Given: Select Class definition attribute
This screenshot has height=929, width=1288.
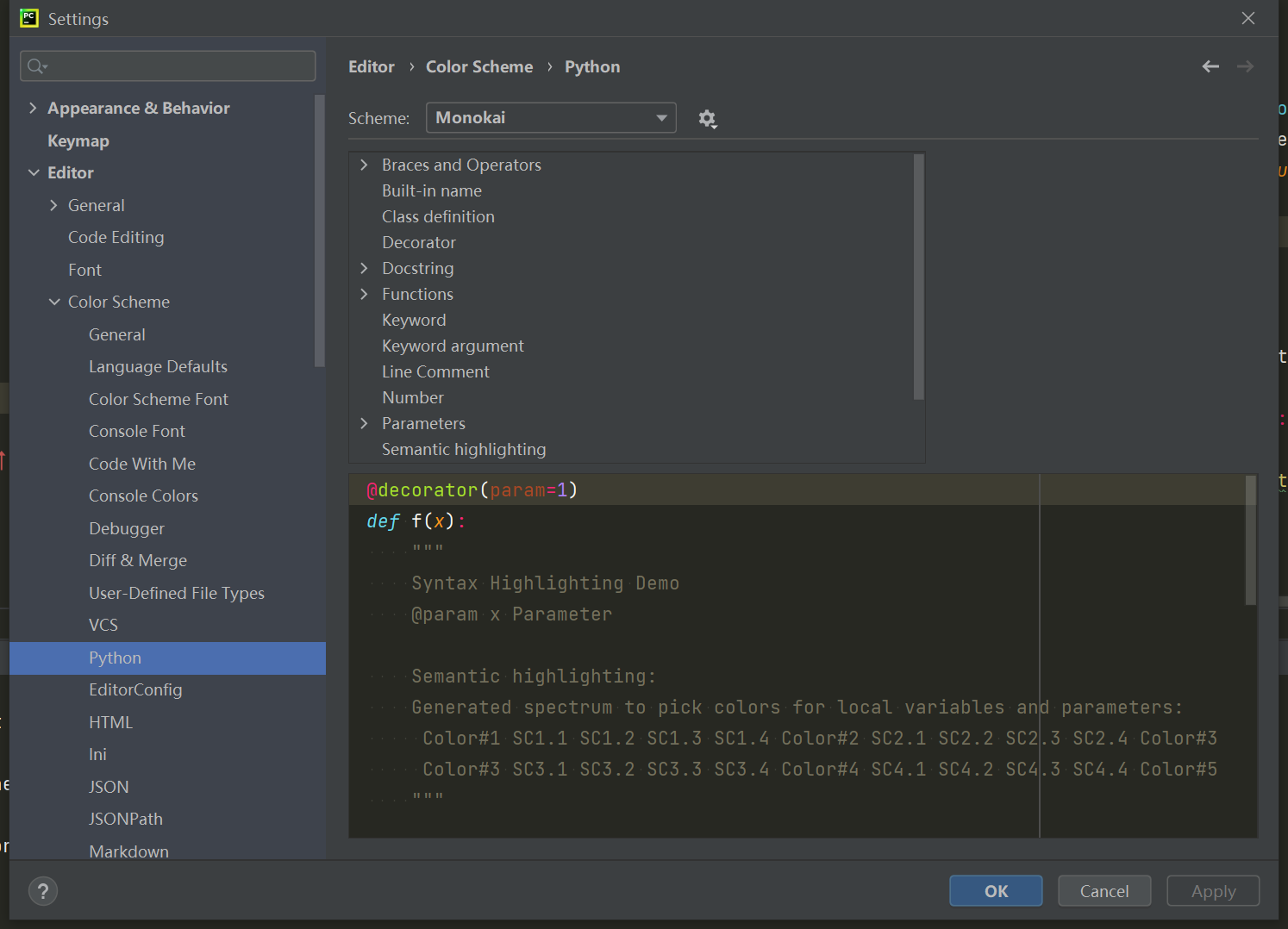Looking at the screenshot, I should tap(439, 216).
